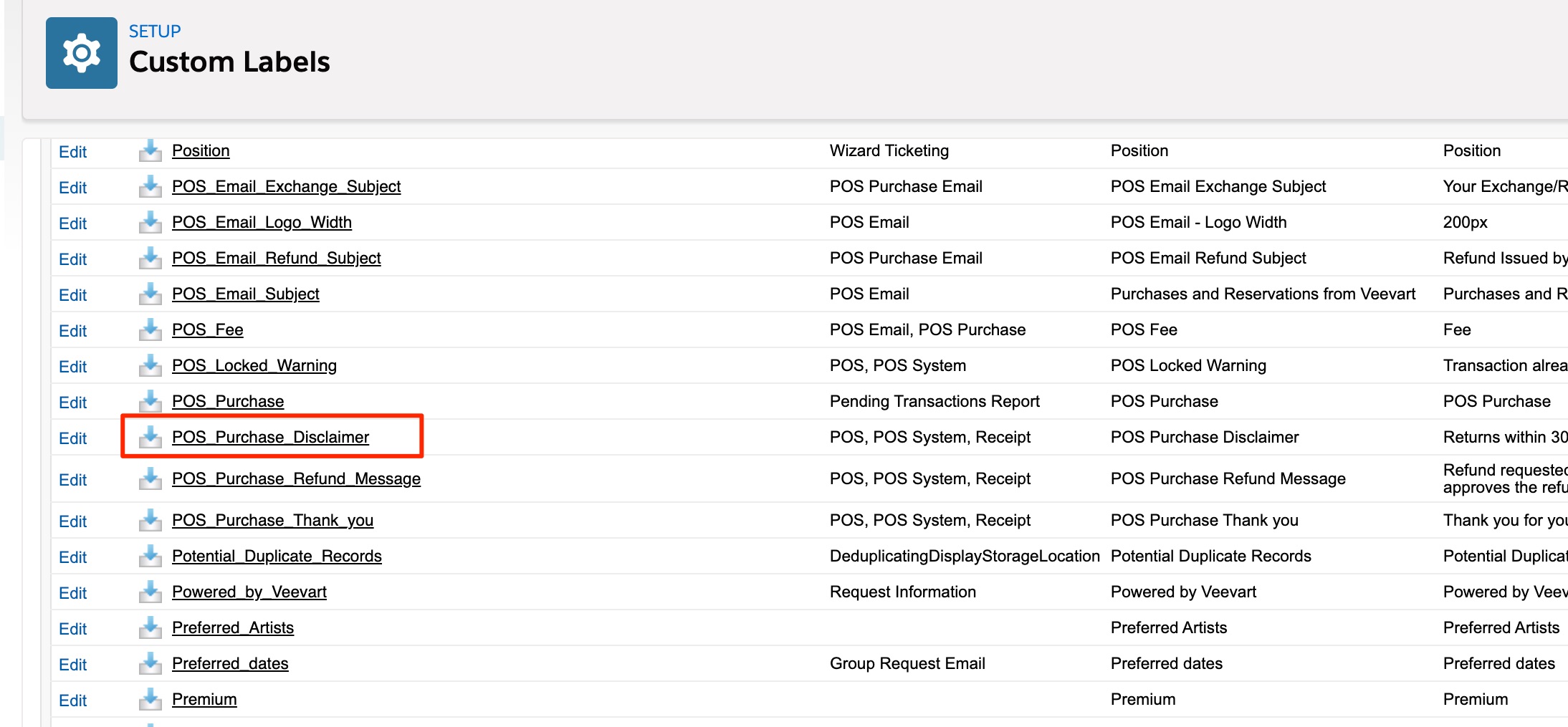The width and height of the screenshot is (1568, 727).
Task: Open the POS_Email_Subject label
Action: pyautogui.click(x=245, y=294)
